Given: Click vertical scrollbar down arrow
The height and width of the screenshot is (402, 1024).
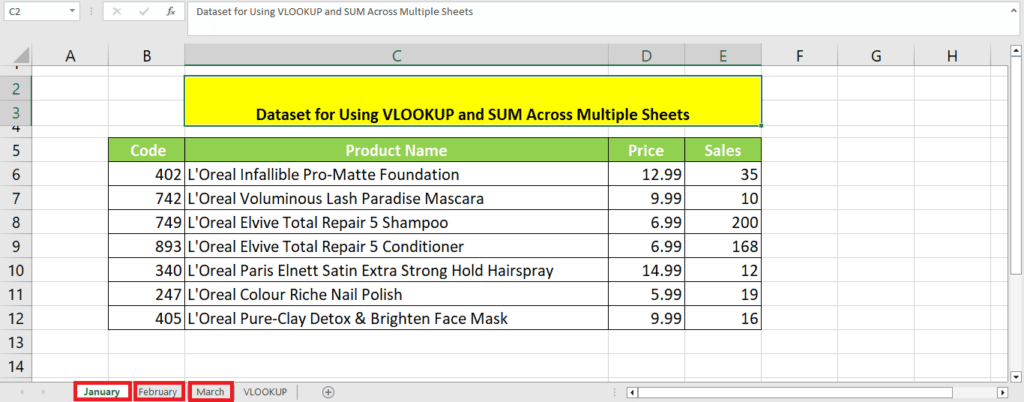Looking at the screenshot, I should coord(1016,377).
